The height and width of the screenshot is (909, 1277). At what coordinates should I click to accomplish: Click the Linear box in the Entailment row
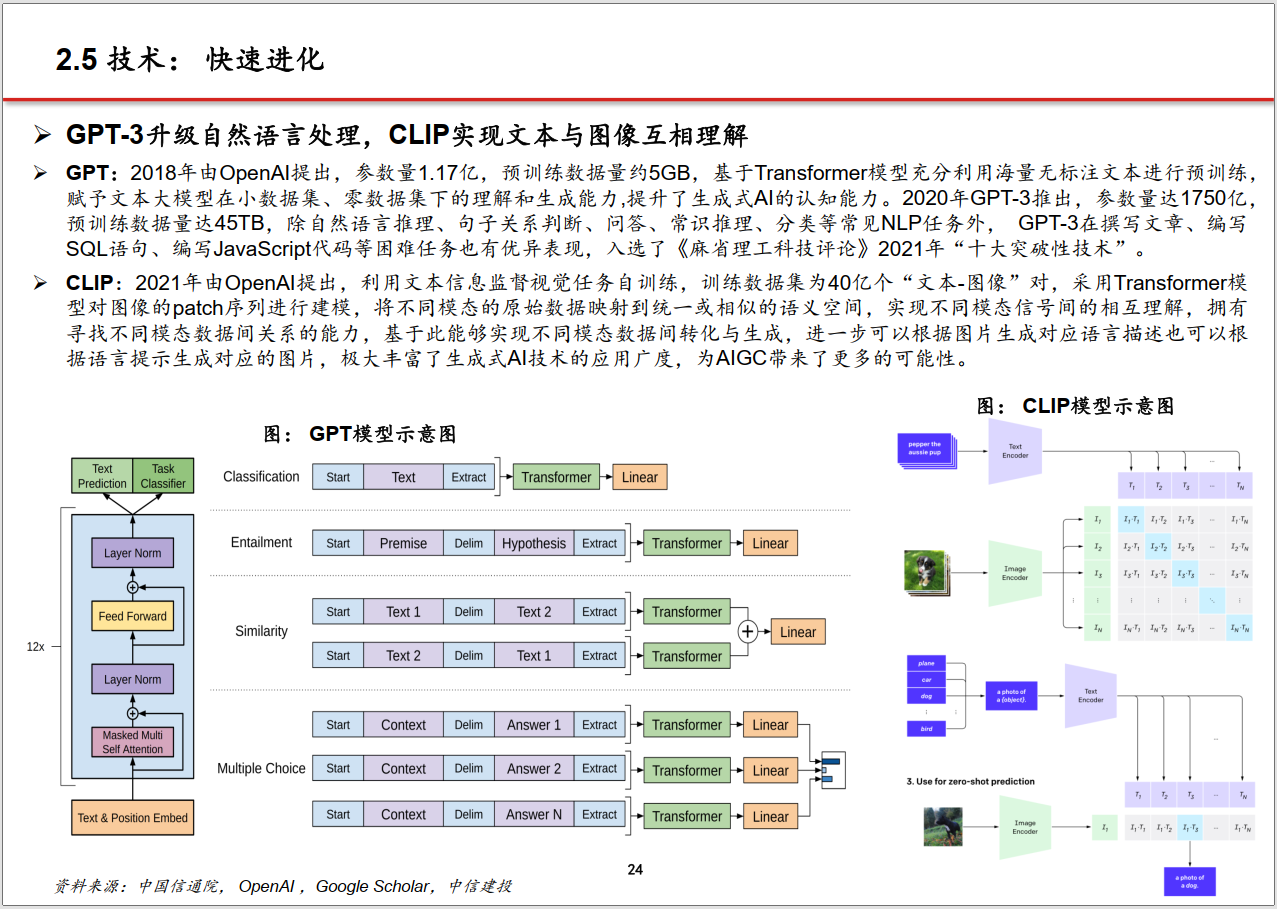tap(770, 544)
